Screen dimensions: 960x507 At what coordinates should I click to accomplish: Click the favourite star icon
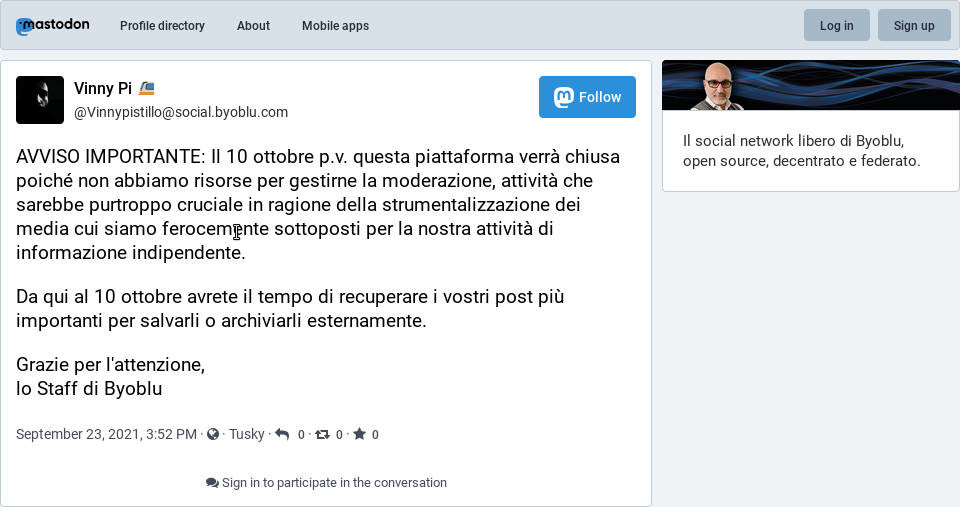(x=359, y=434)
